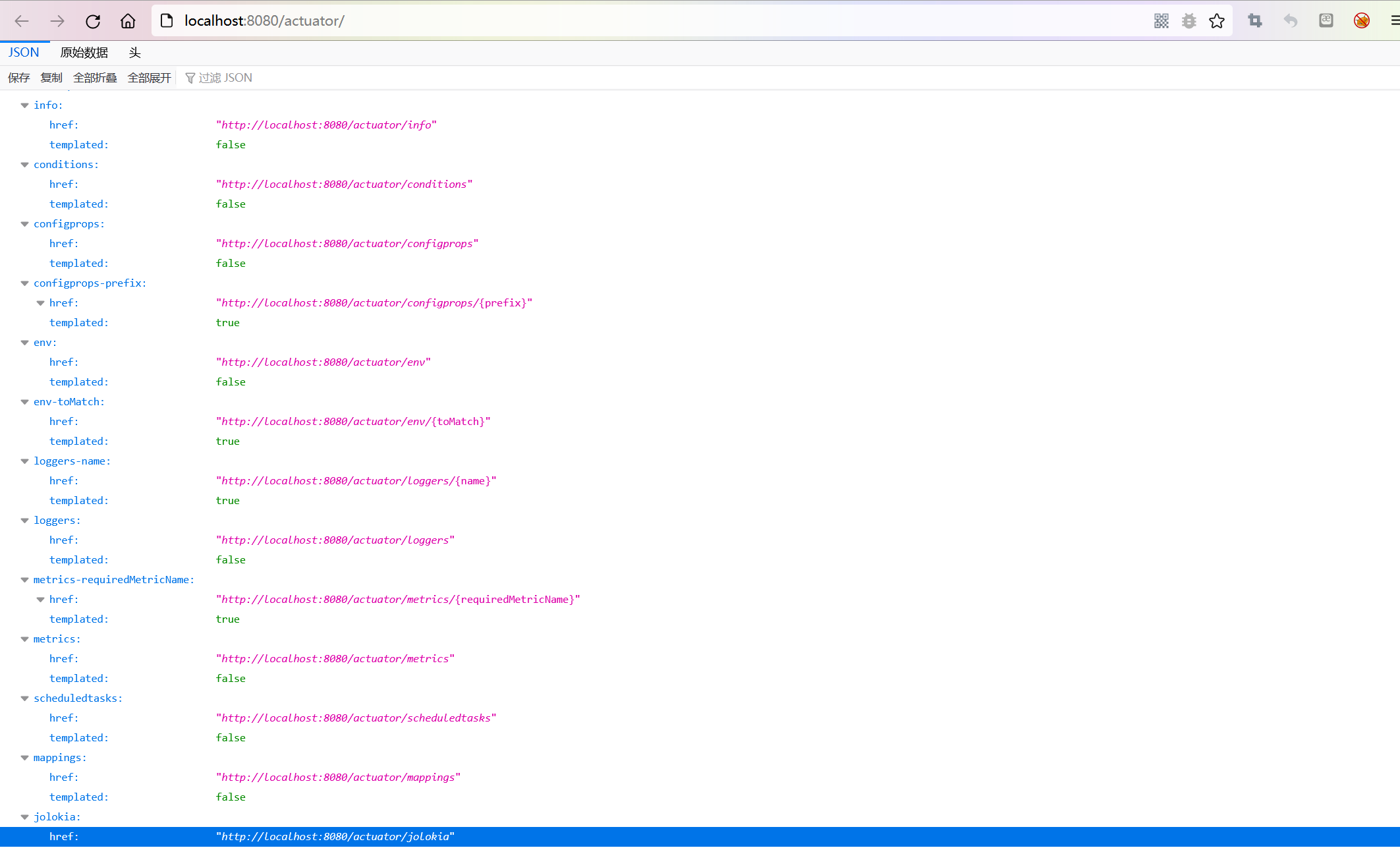Collapse the scheduledtasks node
The width and height of the screenshot is (1400, 852).
(24, 698)
